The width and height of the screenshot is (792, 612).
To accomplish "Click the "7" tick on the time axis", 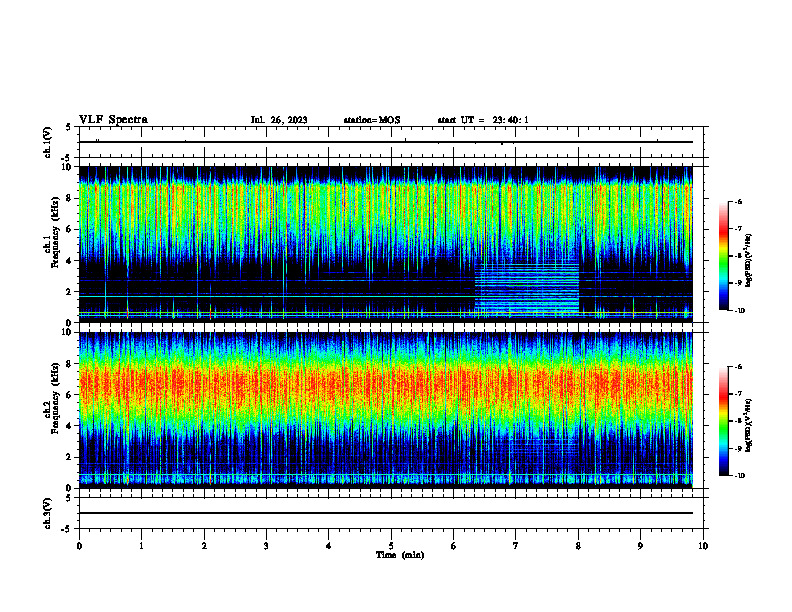I will [516, 546].
